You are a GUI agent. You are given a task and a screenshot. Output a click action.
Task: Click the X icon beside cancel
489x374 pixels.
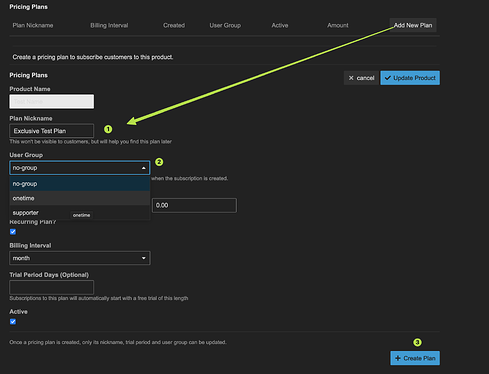point(351,78)
